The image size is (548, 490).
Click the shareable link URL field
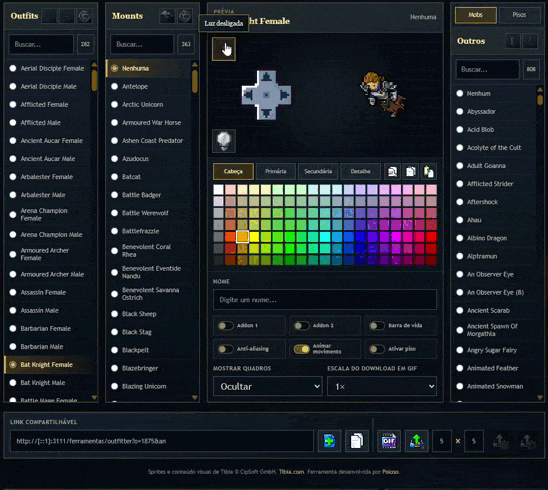(161, 441)
